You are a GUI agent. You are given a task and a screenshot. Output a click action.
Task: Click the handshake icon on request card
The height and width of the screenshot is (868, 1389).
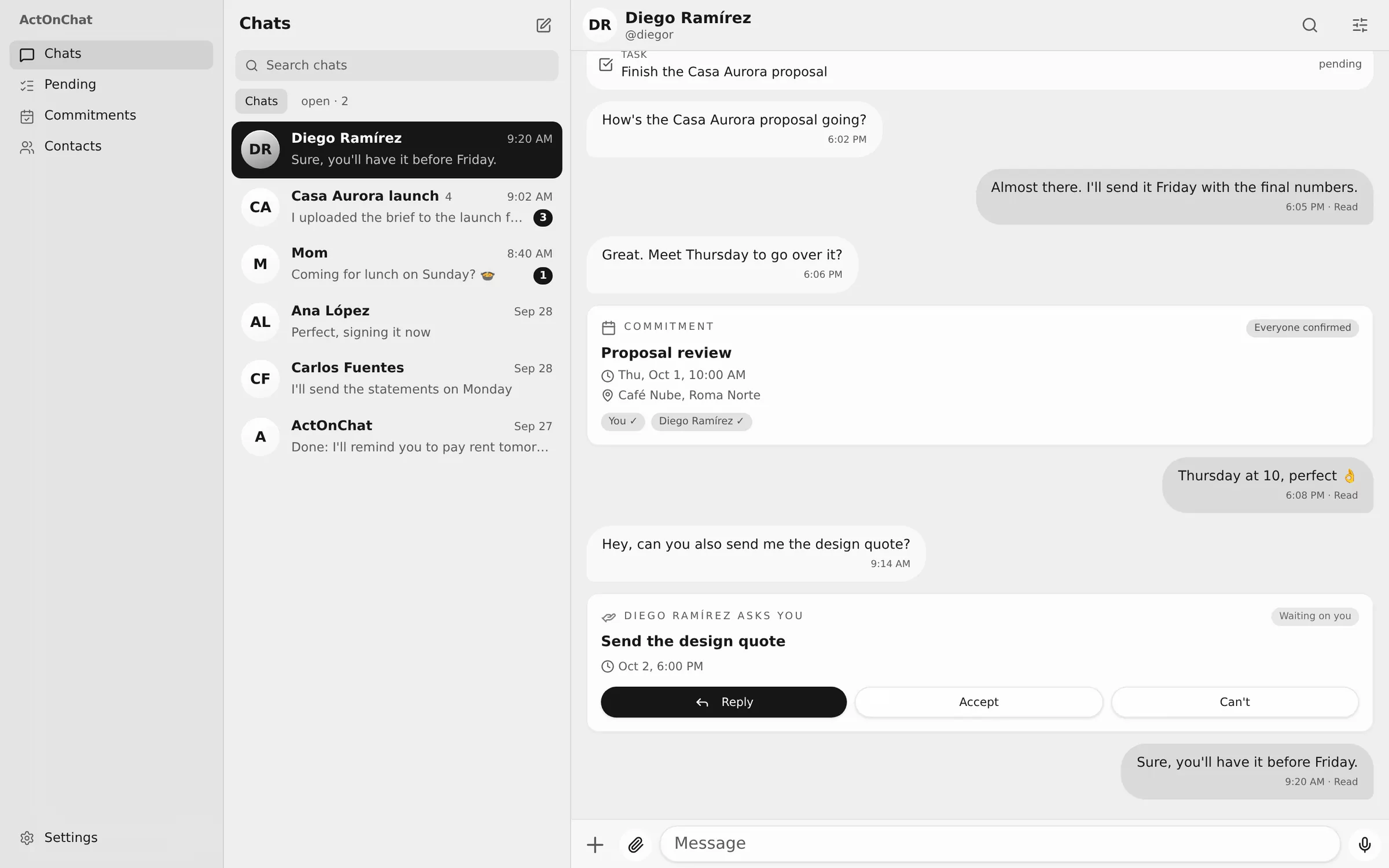608,617
